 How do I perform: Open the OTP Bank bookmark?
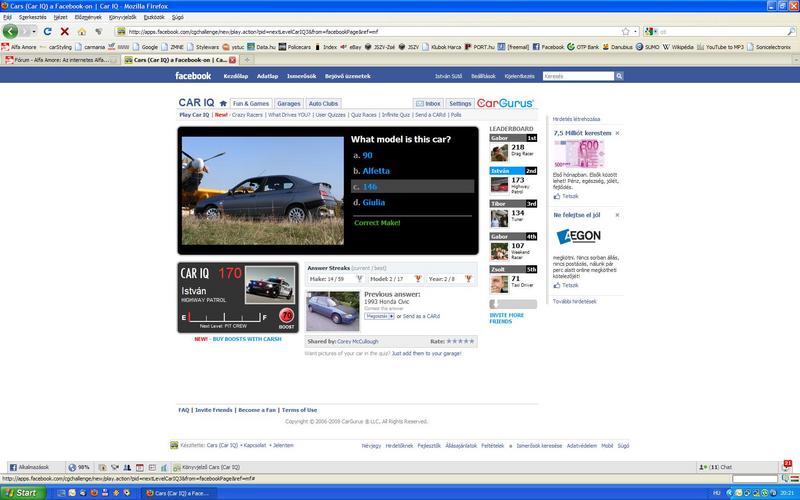tap(583, 47)
